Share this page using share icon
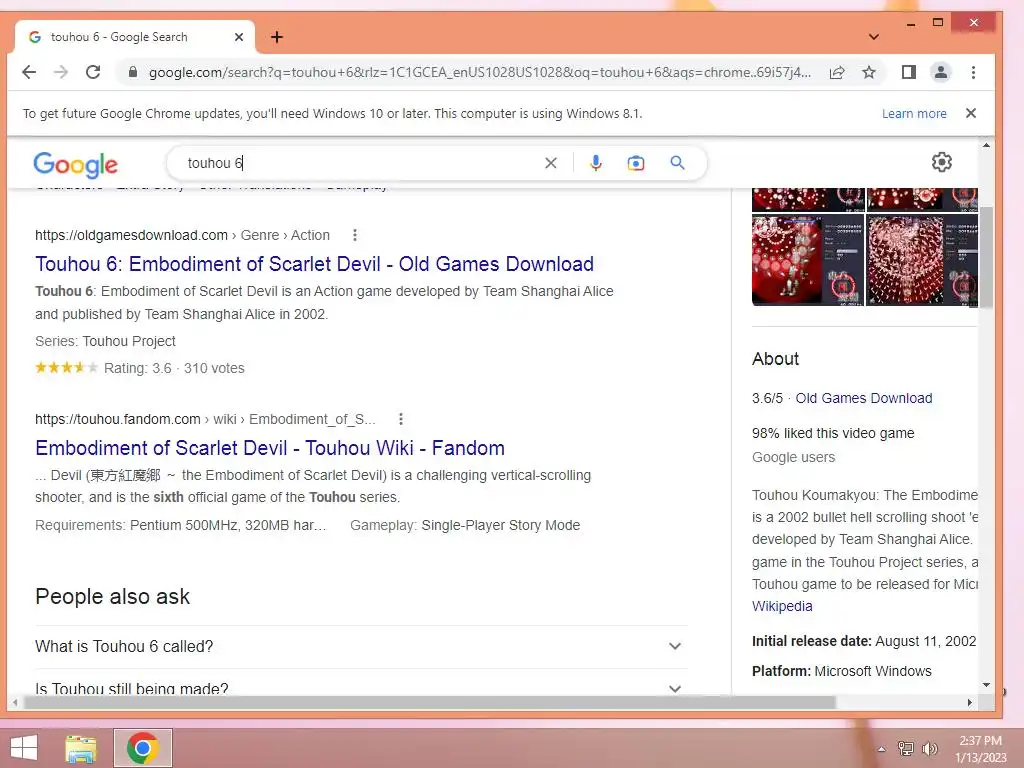 tap(837, 72)
